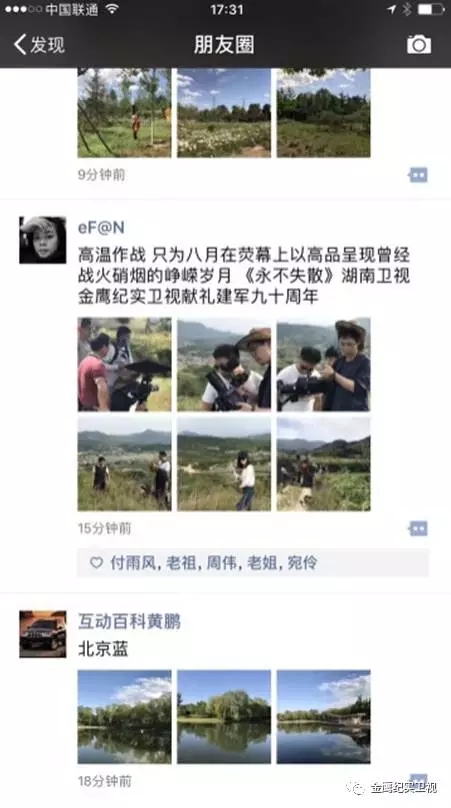451x808 pixels.
Task: Open comment menu on the 18分钟前 post
Action: (x=419, y=779)
